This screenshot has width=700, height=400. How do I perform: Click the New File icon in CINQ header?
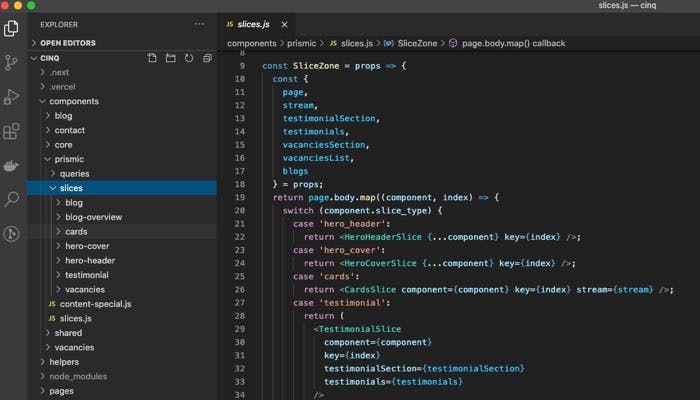tap(152, 58)
